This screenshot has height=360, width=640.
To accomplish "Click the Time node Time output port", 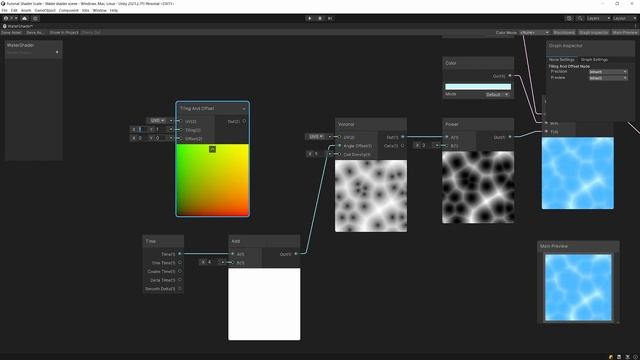I will tap(180, 254).
